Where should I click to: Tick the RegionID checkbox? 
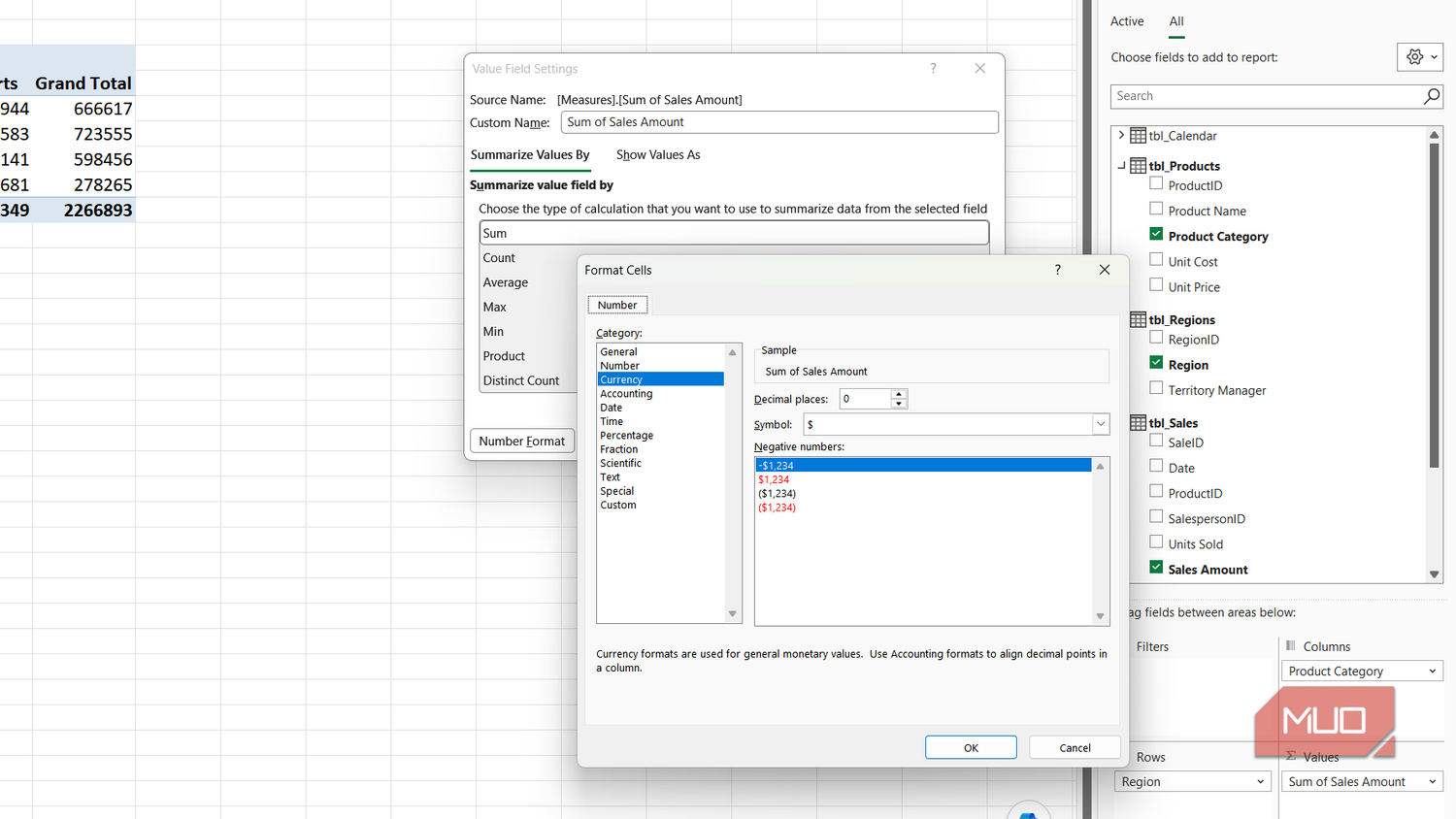pos(1156,338)
